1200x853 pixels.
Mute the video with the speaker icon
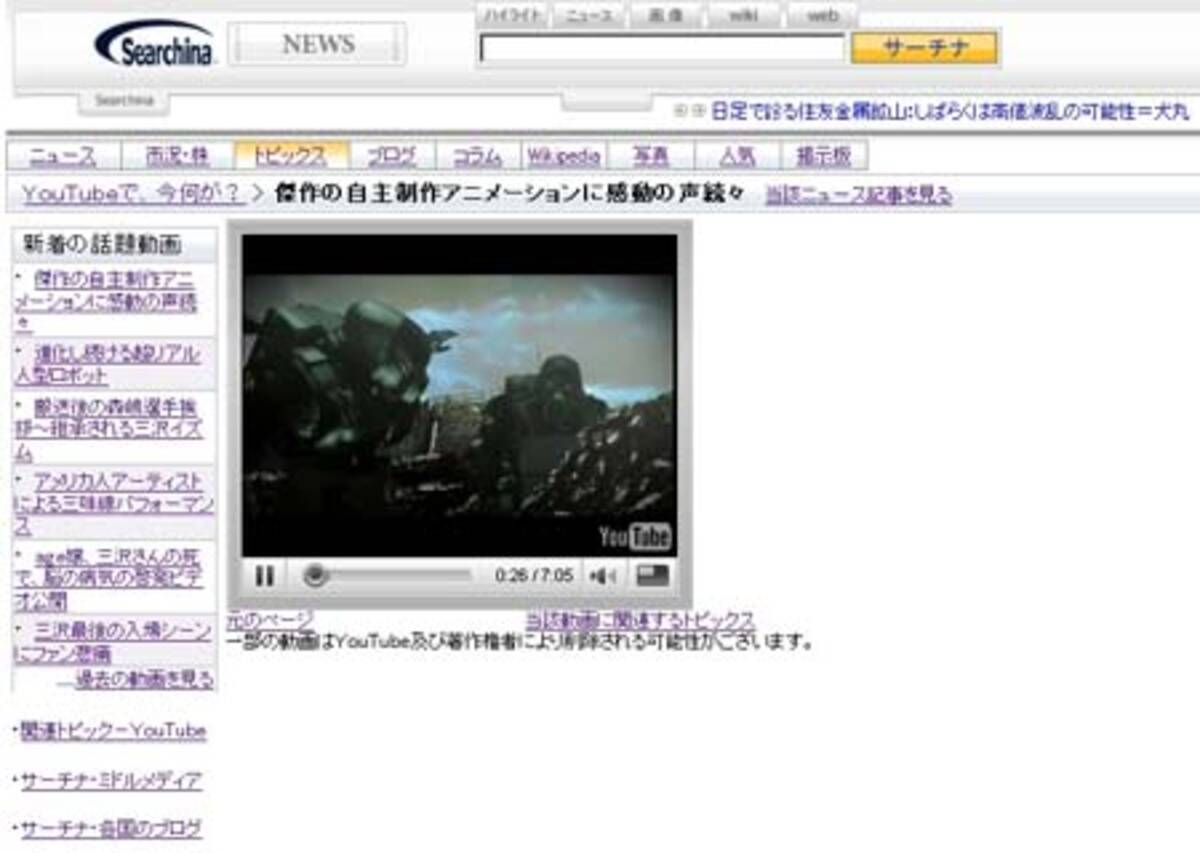tap(603, 576)
